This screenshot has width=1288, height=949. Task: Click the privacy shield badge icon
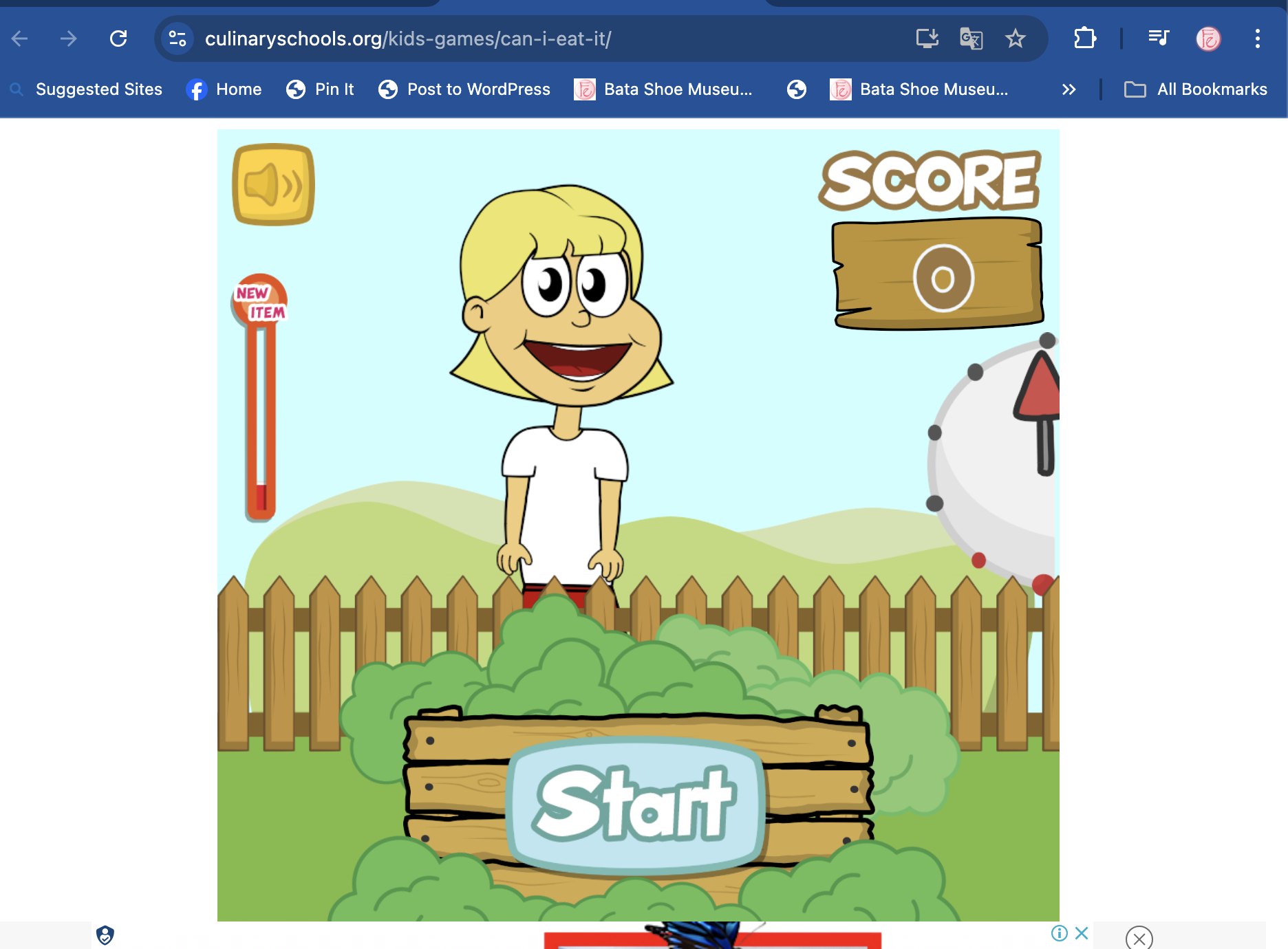(105, 935)
